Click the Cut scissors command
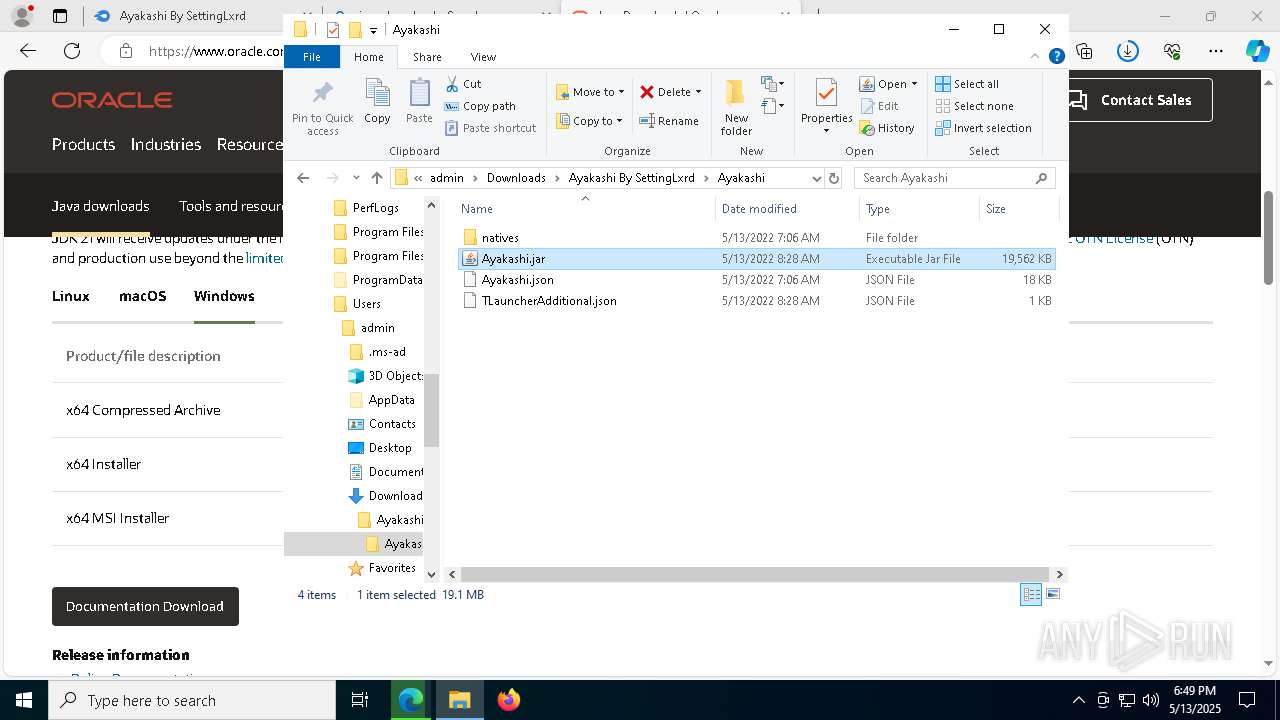Image resolution: width=1280 pixels, height=720 pixels. 463,84
